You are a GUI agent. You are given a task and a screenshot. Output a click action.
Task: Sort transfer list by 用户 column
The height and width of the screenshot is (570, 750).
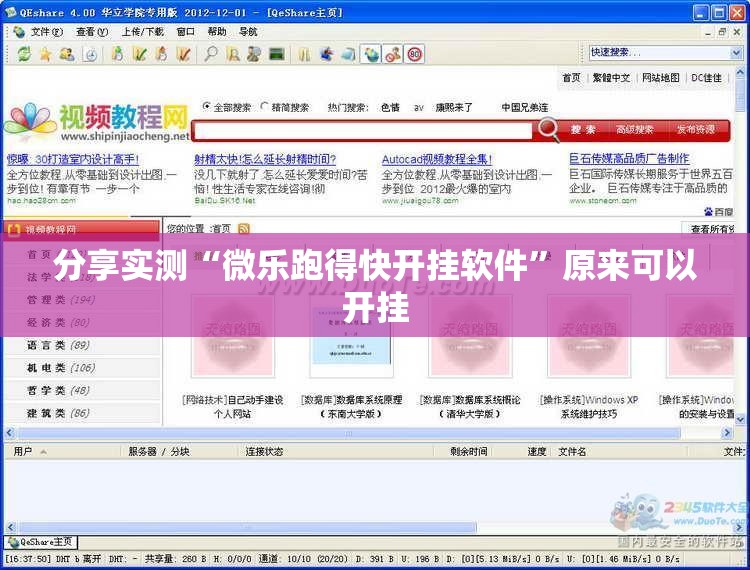tap(23, 451)
